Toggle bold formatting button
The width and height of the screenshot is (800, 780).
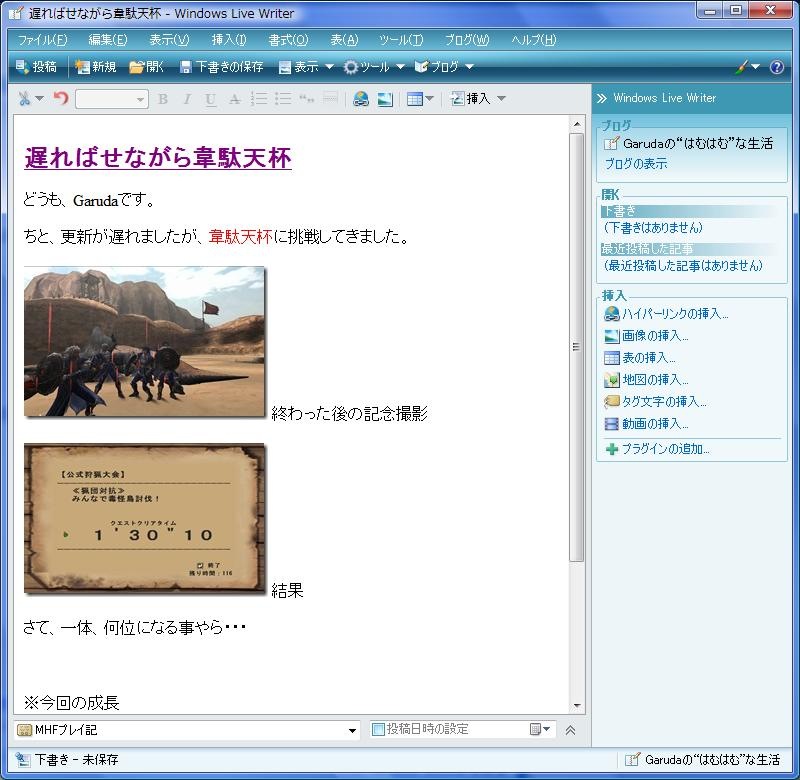click(162, 98)
